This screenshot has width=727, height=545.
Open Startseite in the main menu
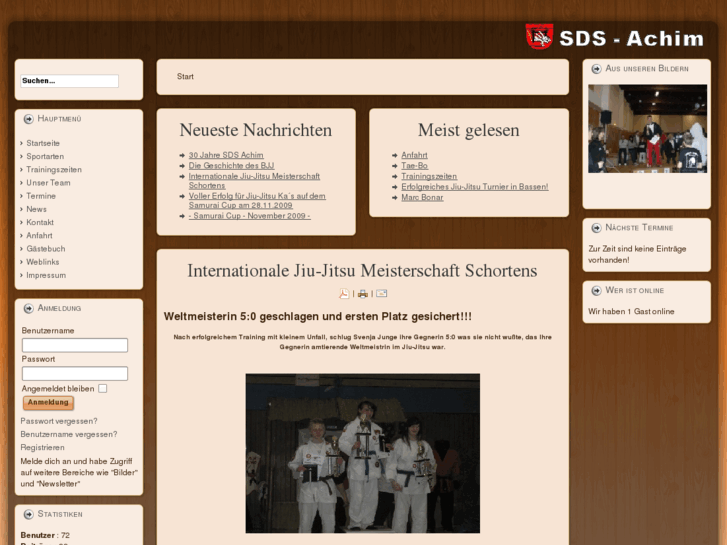click(43, 143)
